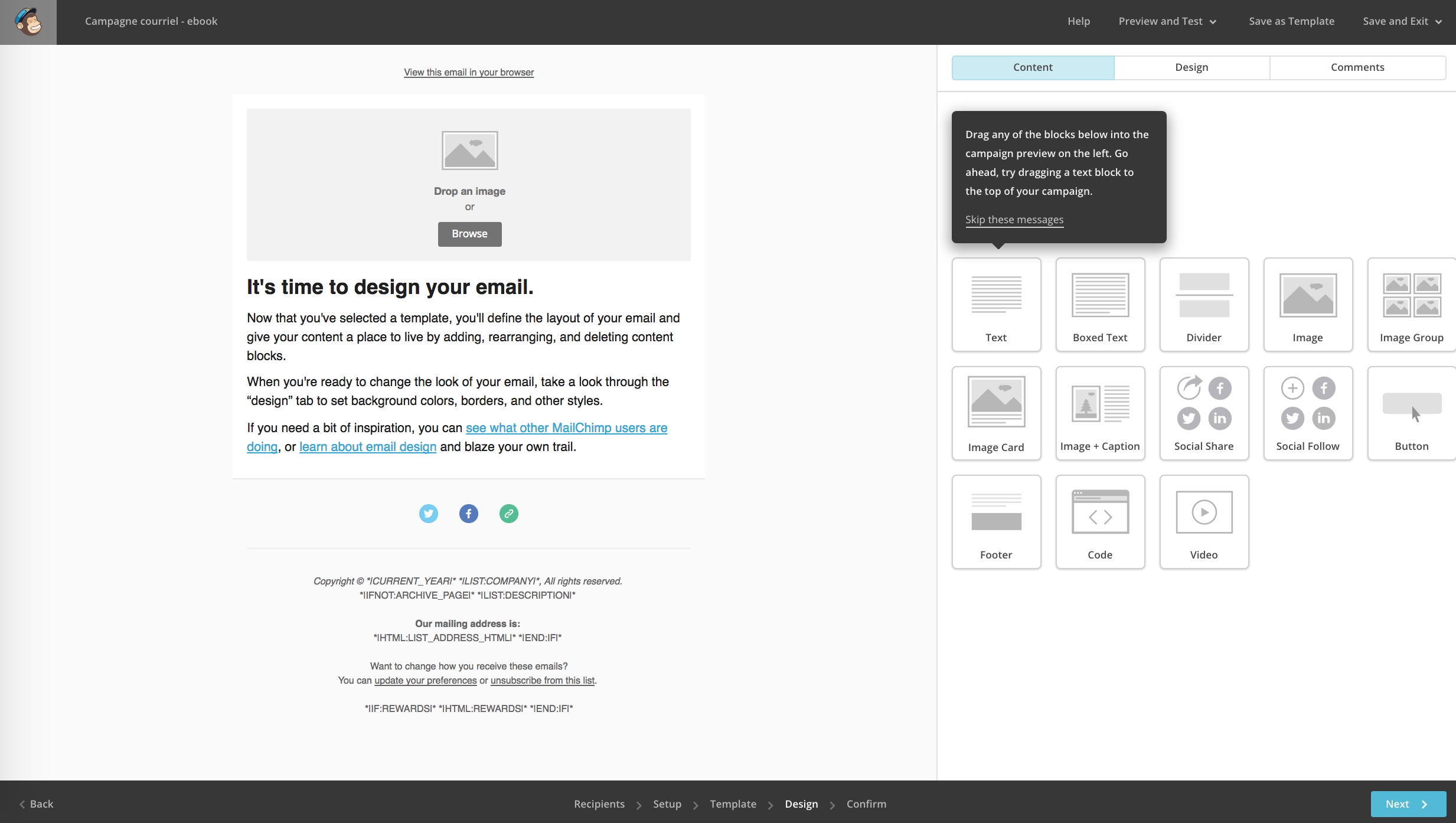Choose the Image Card block
The height and width of the screenshot is (823, 1456).
pos(996,413)
